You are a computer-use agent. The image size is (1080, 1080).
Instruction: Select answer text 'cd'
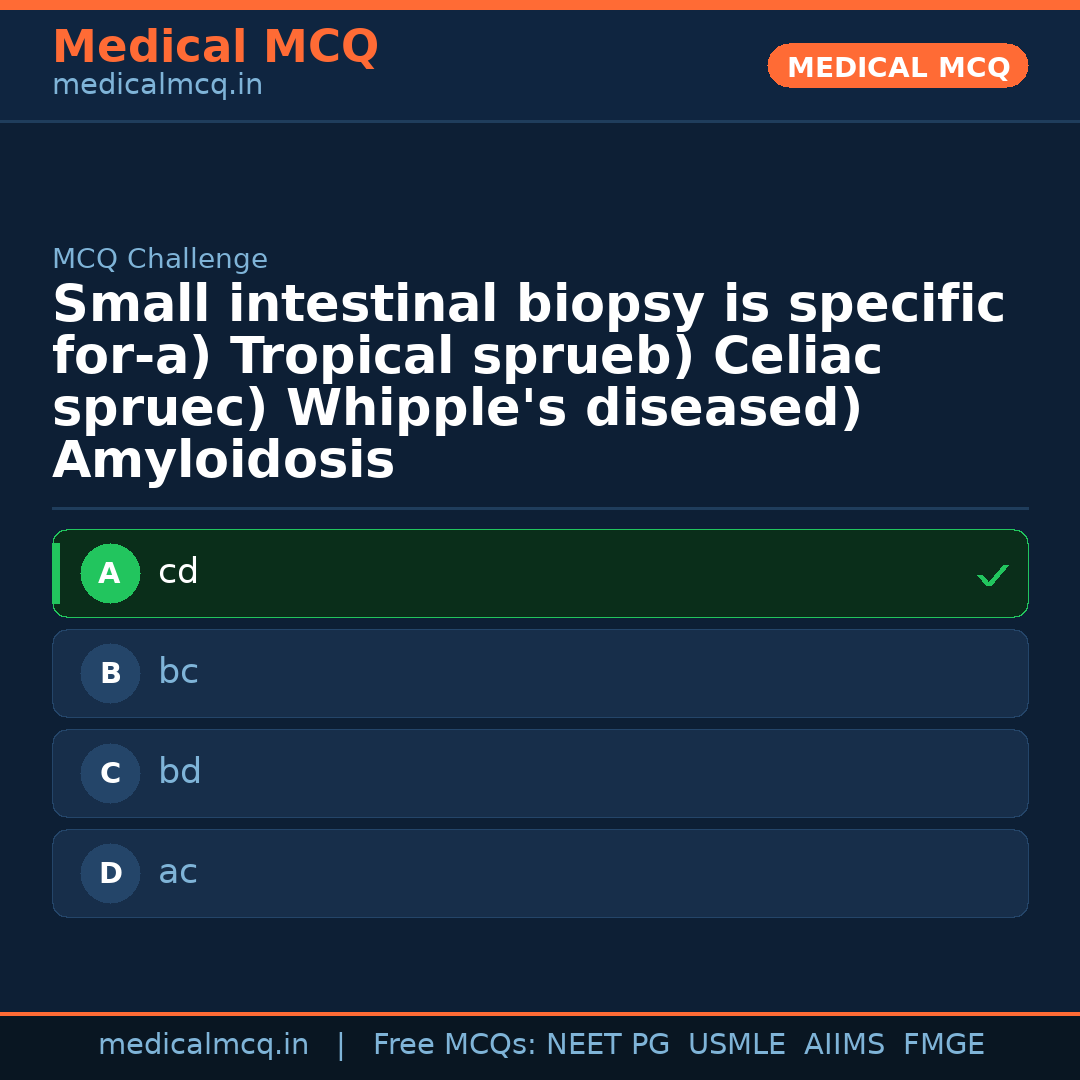[x=178, y=573]
